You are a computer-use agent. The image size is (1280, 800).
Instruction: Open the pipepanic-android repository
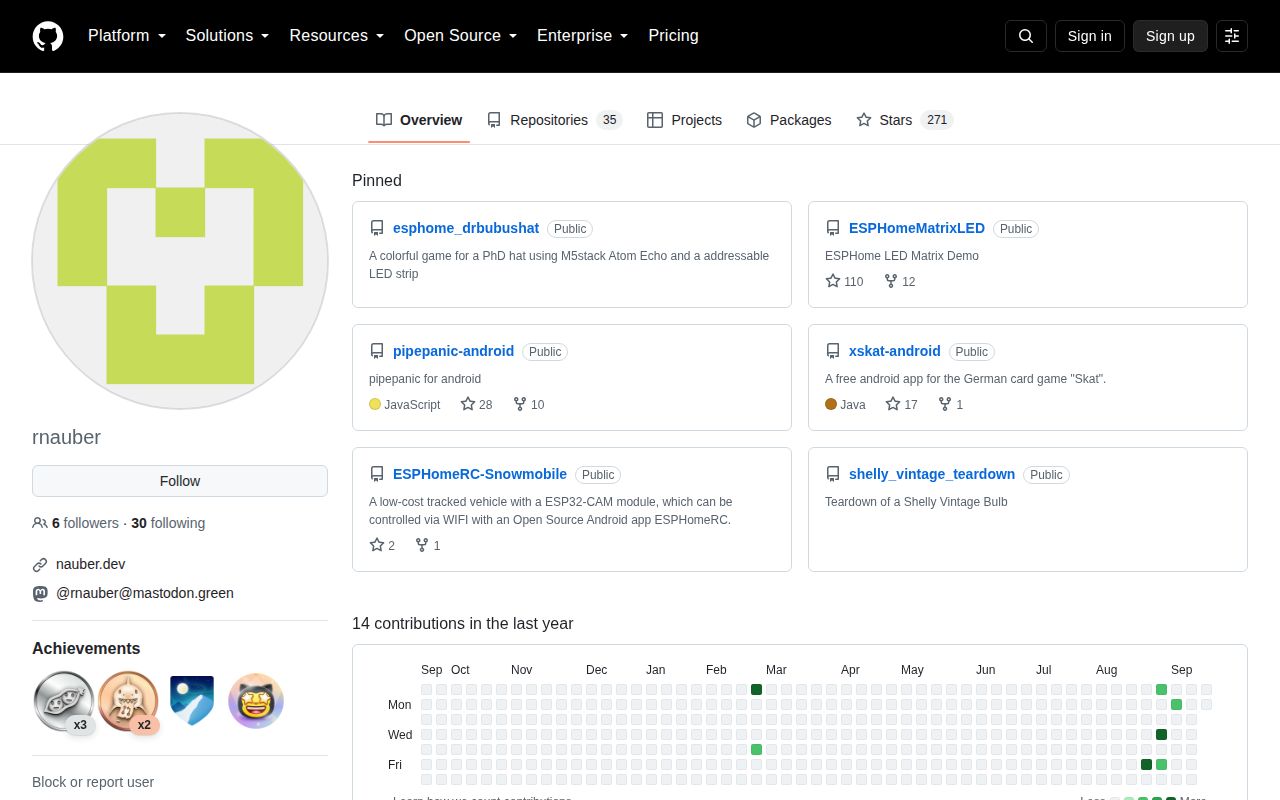[453, 351]
